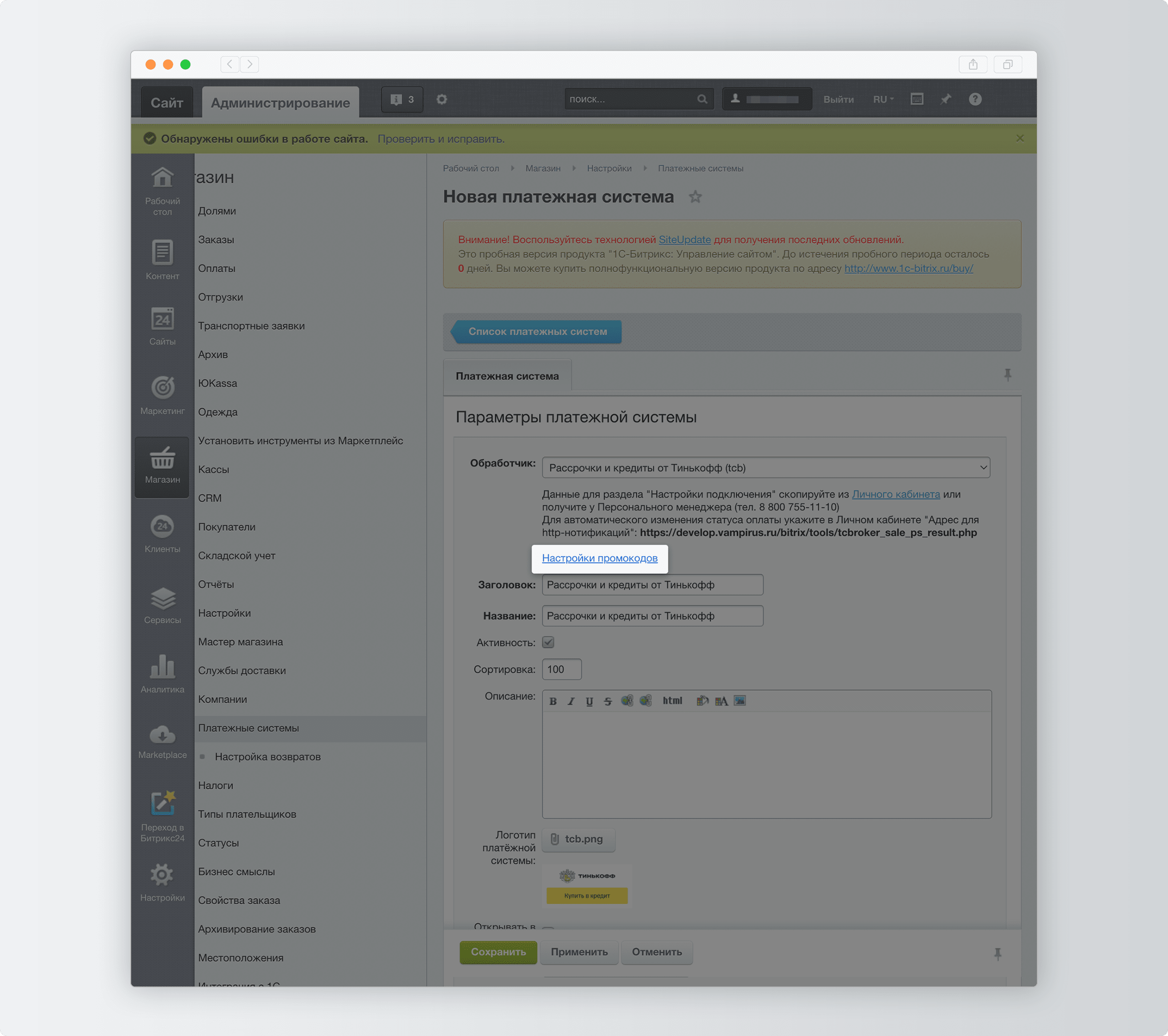Open the Настройки промокодов link
Screen dimensions: 1168x1036
point(599,558)
